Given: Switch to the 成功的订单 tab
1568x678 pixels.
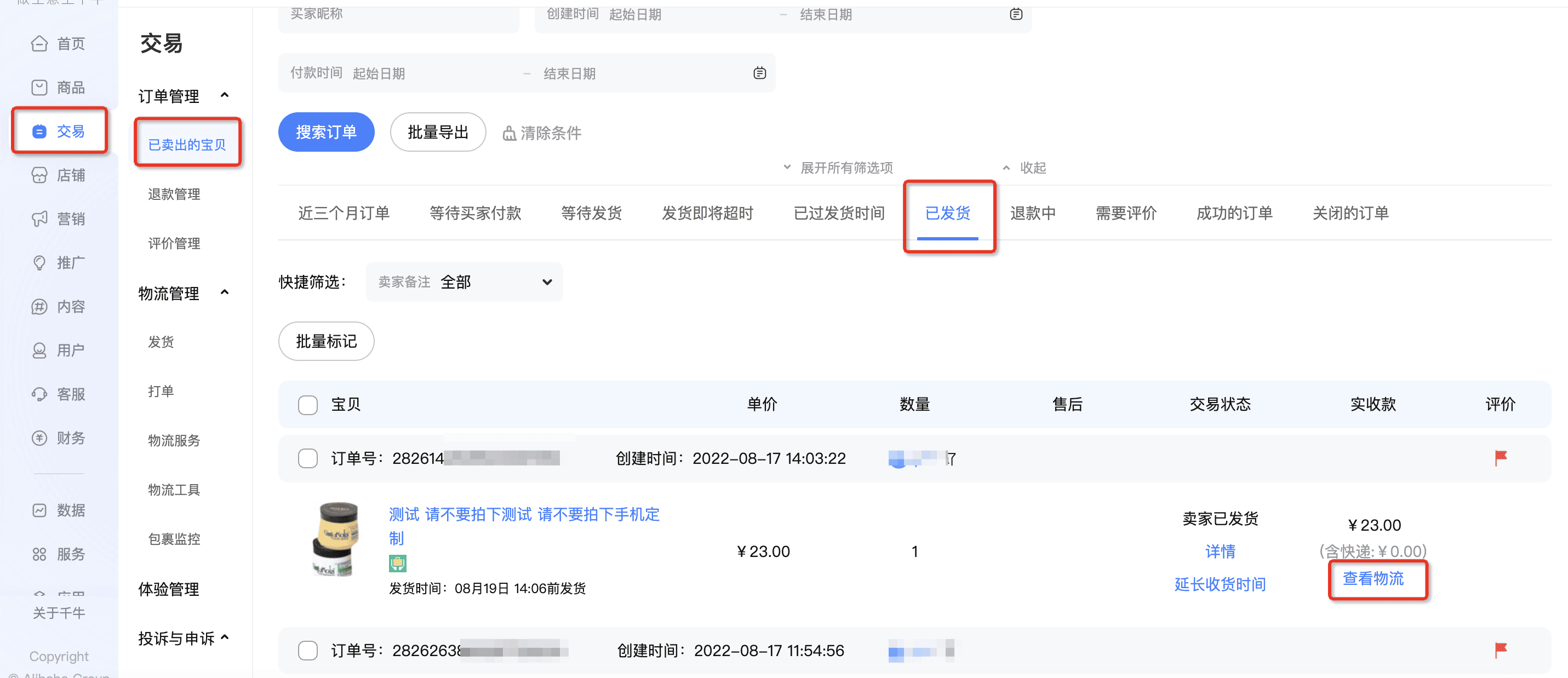Looking at the screenshot, I should pos(1233,213).
